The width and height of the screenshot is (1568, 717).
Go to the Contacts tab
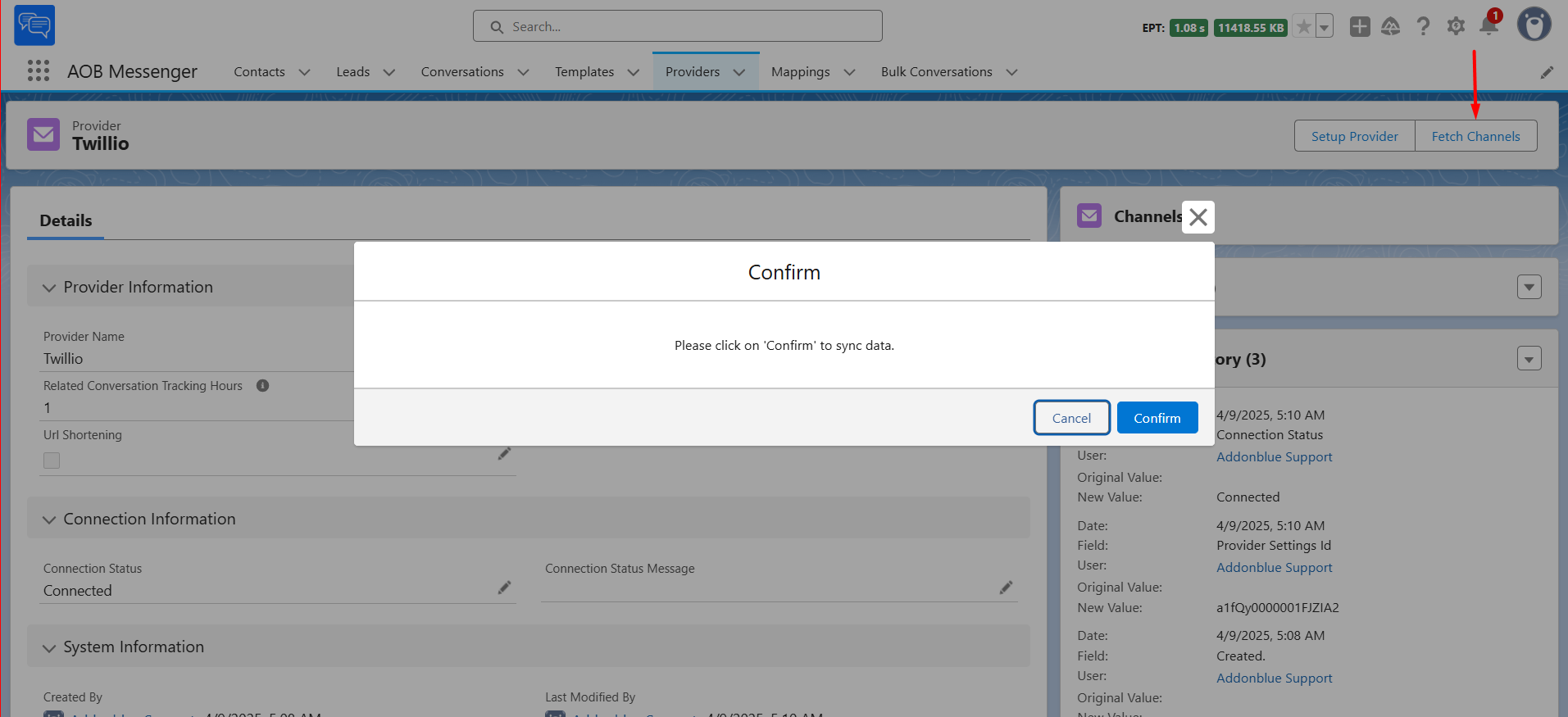[259, 72]
